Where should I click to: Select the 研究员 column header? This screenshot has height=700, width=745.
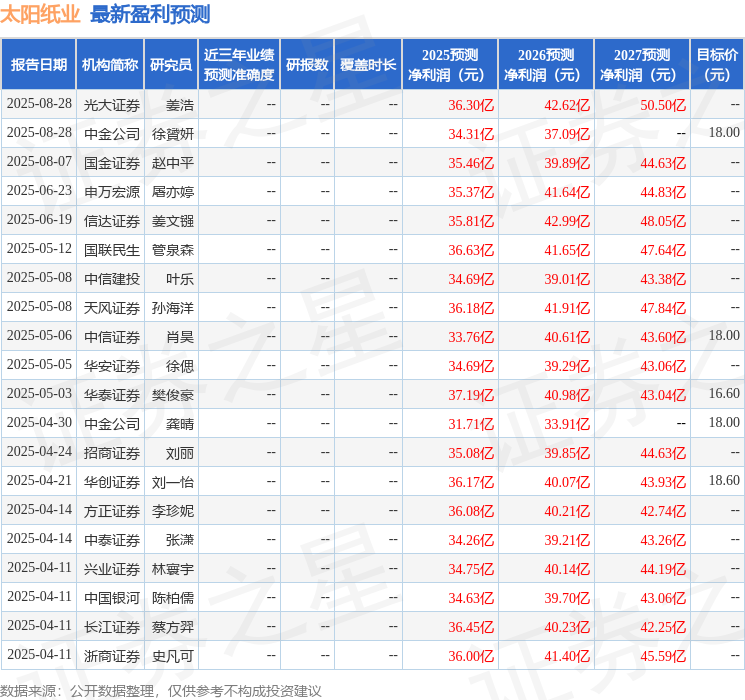click(171, 65)
